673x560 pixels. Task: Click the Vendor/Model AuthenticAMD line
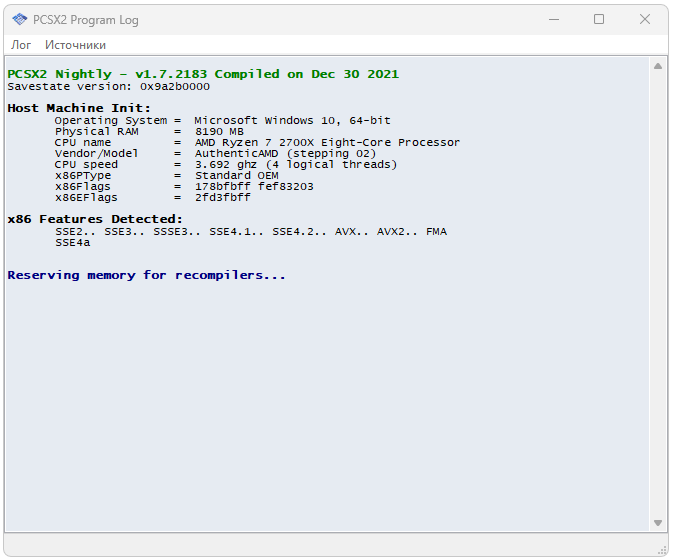215,154
